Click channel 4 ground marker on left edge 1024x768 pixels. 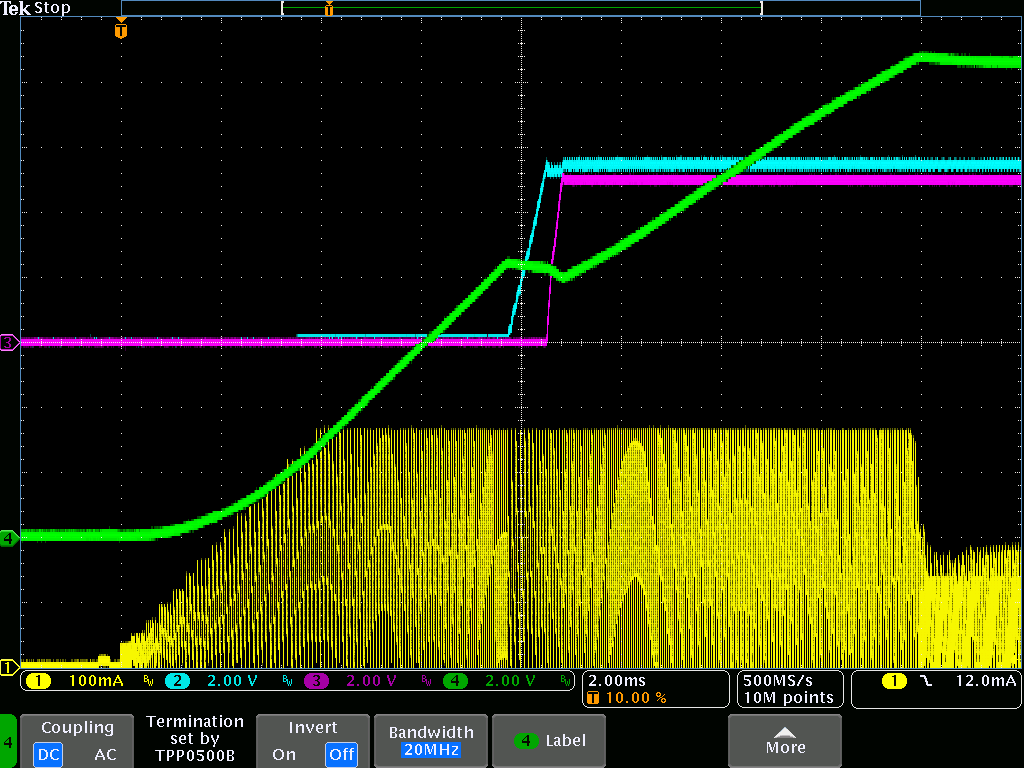tap(9, 538)
